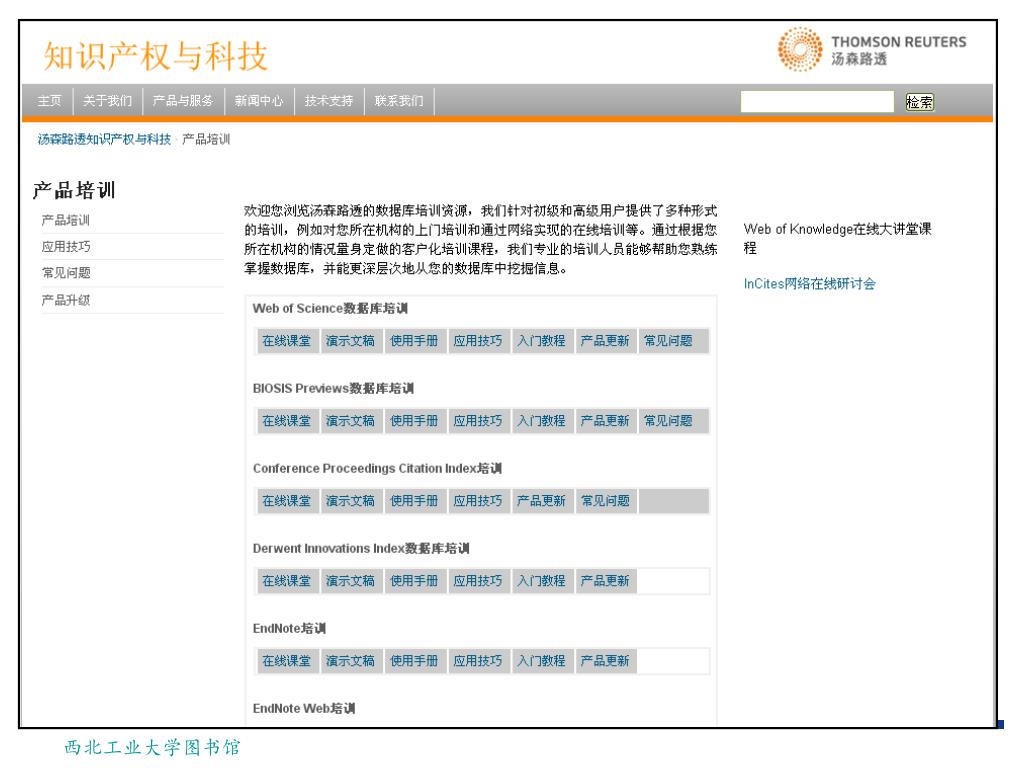Open 入门教程 under Web of Science
Screen dimensions: 1024x768
coord(541,341)
